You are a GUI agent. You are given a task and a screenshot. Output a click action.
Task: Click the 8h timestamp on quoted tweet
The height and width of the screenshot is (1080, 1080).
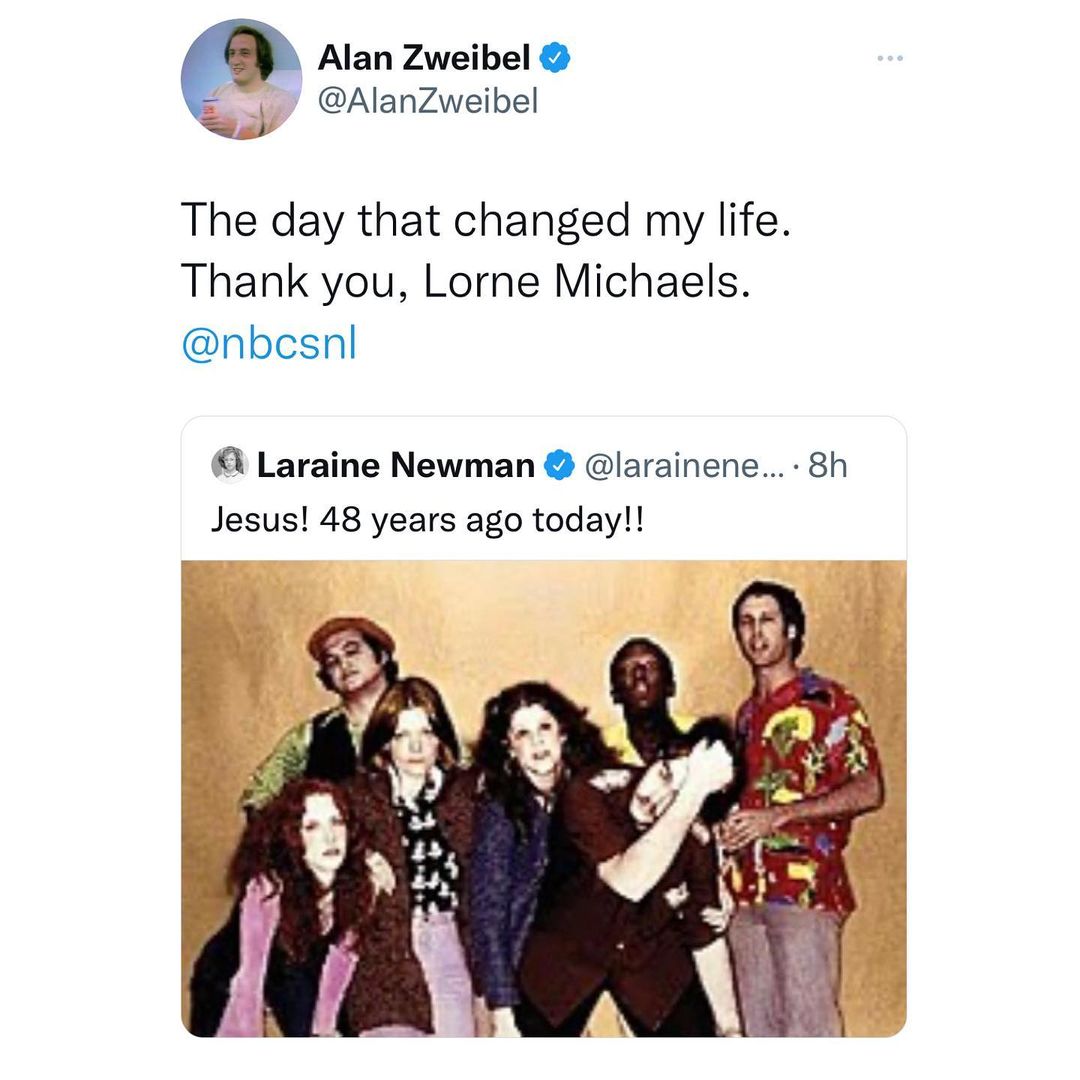tap(826, 465)
